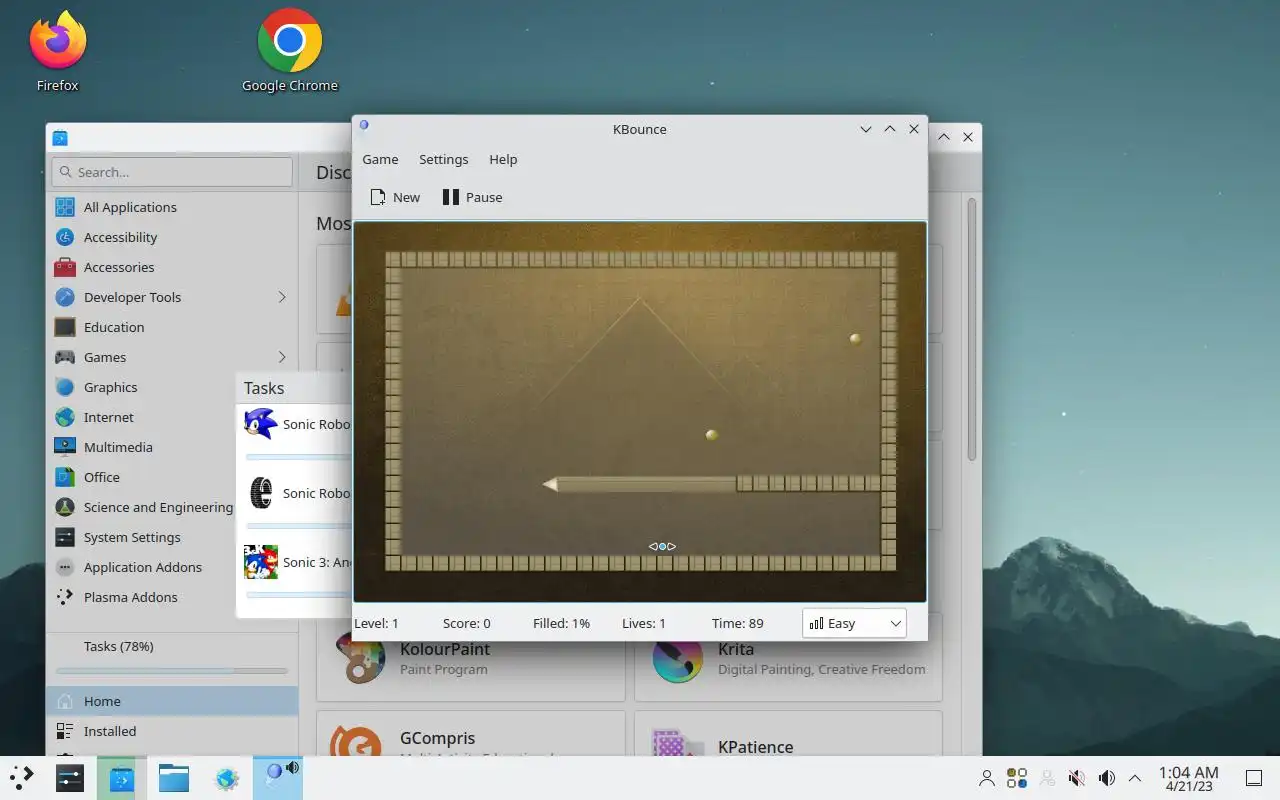This screenshot has width=1280, height=800.
Task: Open the clock showing 1:04 AM
Action: pos(1188,778)
